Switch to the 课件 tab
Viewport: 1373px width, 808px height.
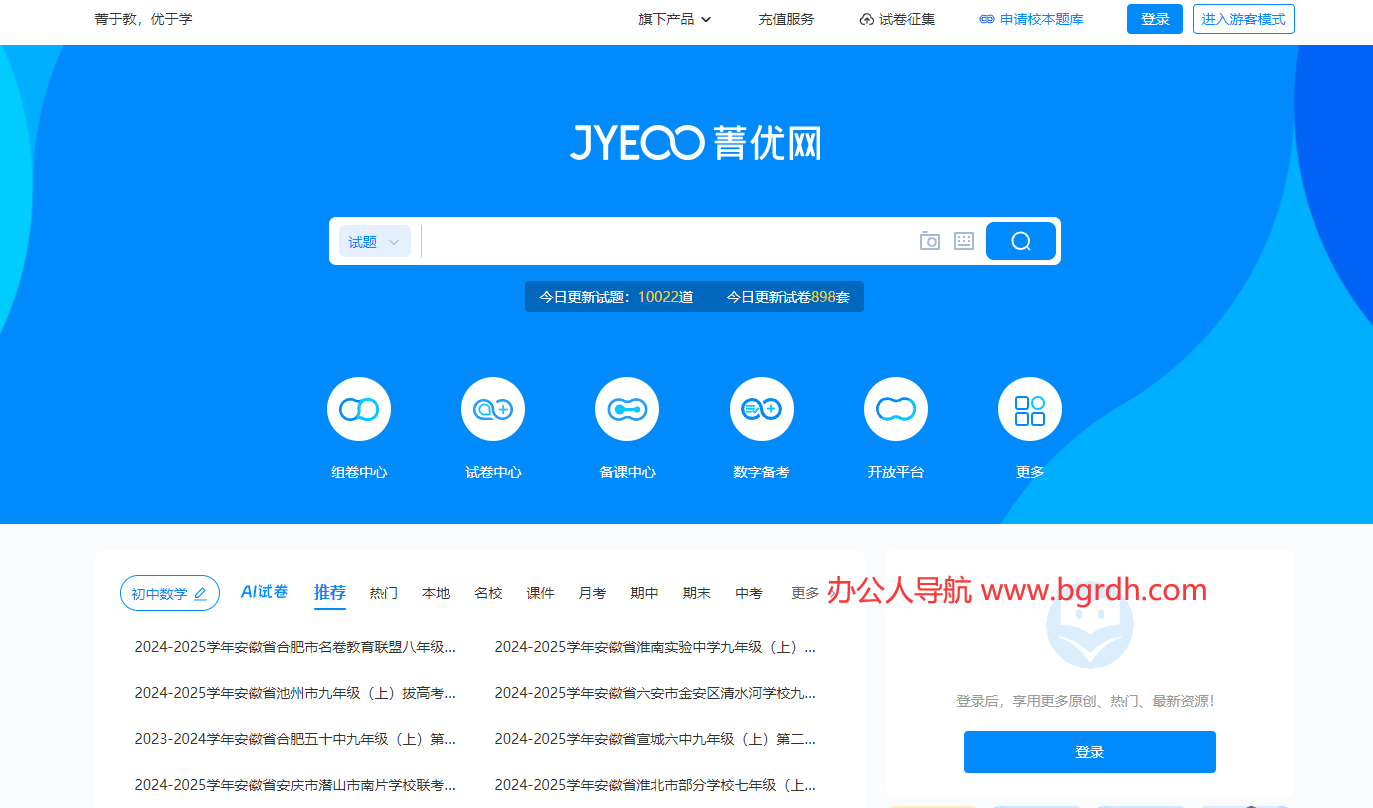(x=540, y=593)
